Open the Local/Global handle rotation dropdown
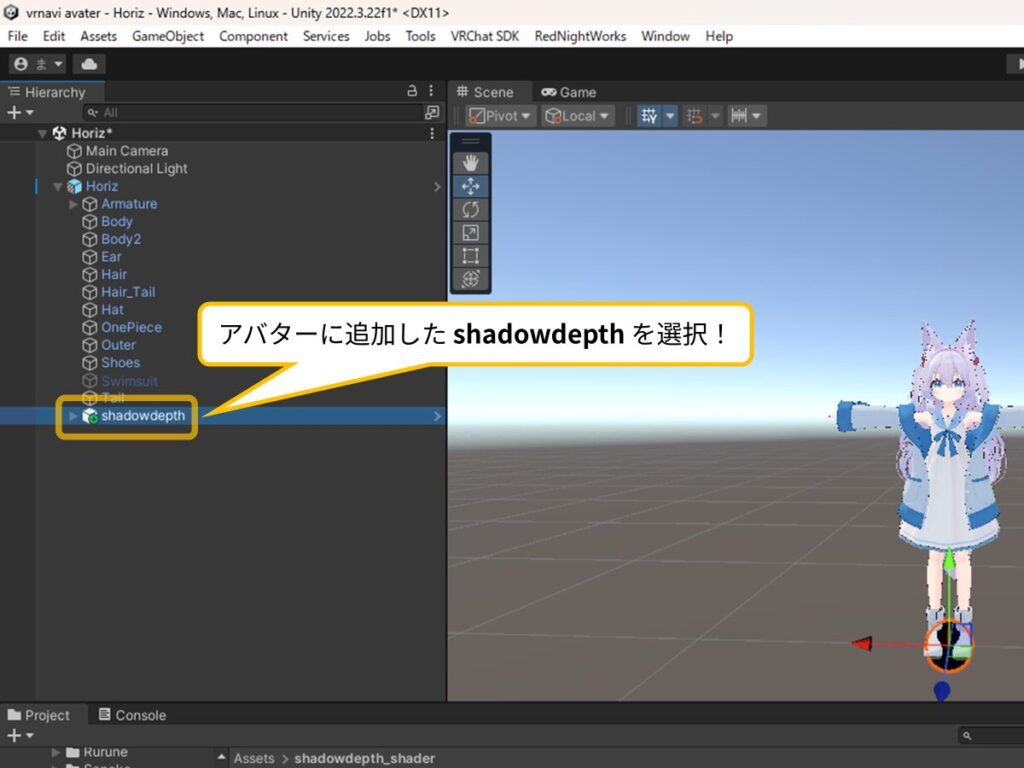The width and height of the screenshot is (1024, 768). pos(577,116)
